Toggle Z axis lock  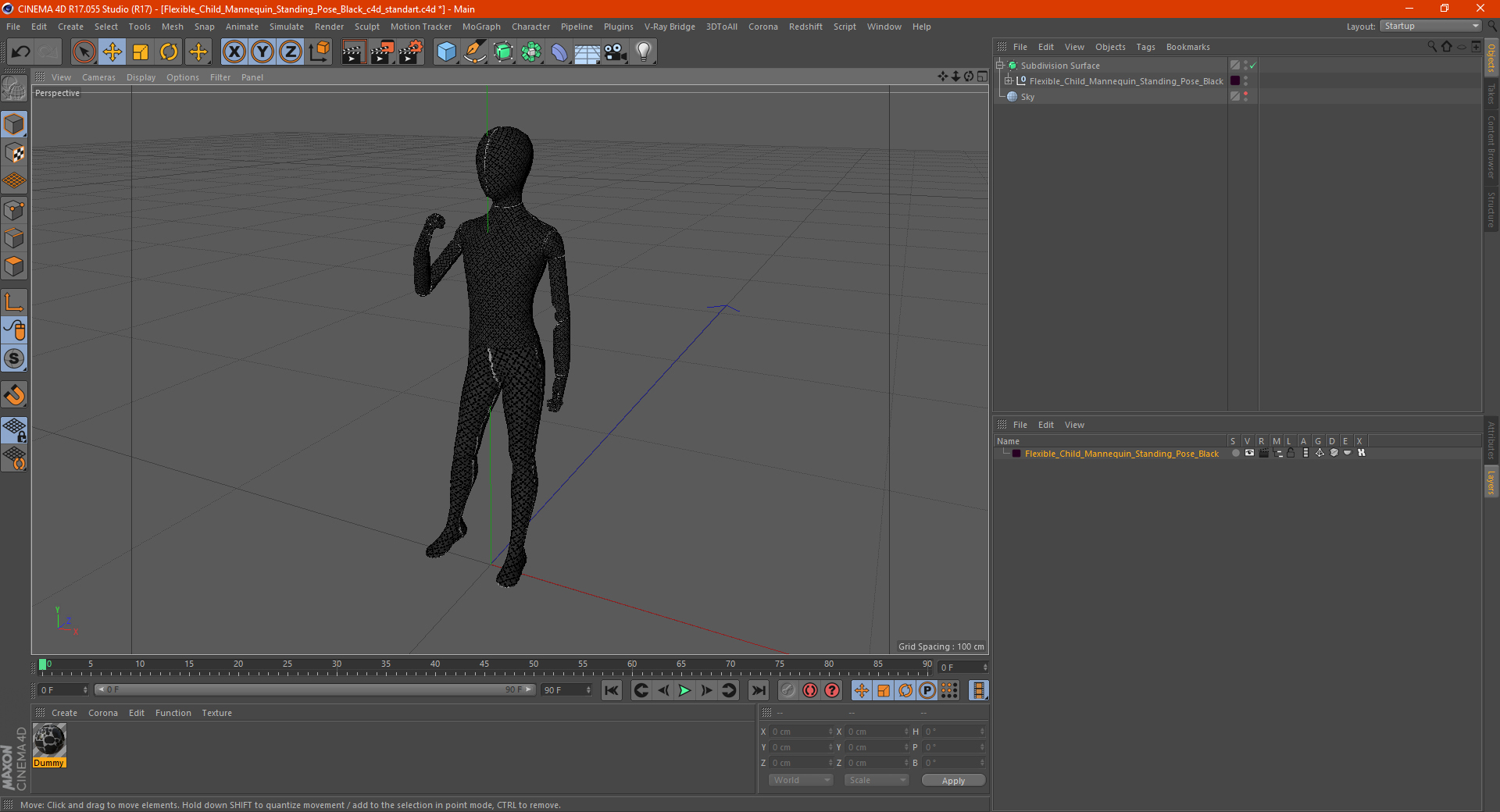[291, 52]
